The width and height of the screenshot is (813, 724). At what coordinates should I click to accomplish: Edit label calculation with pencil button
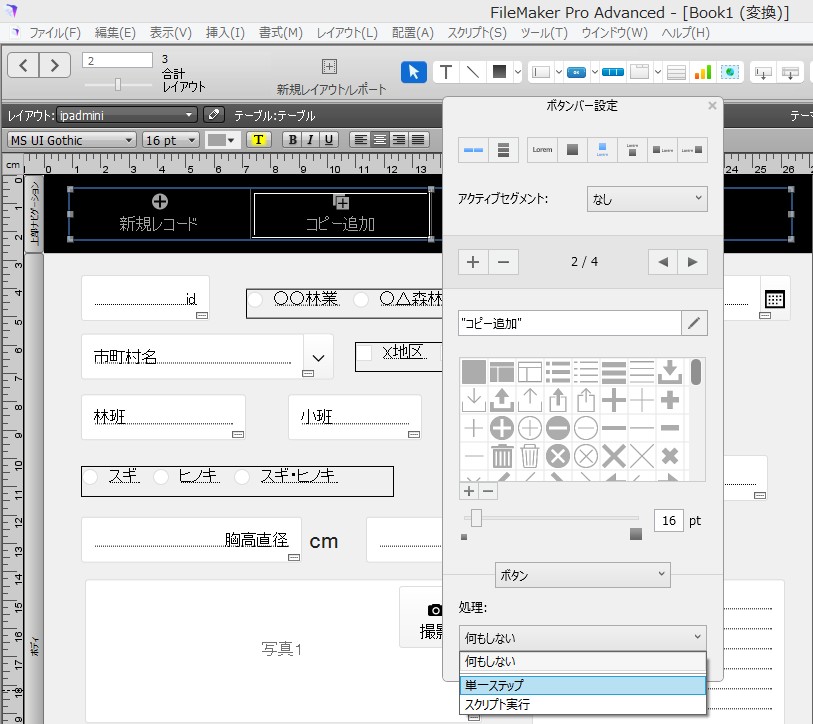pos(694,323)
